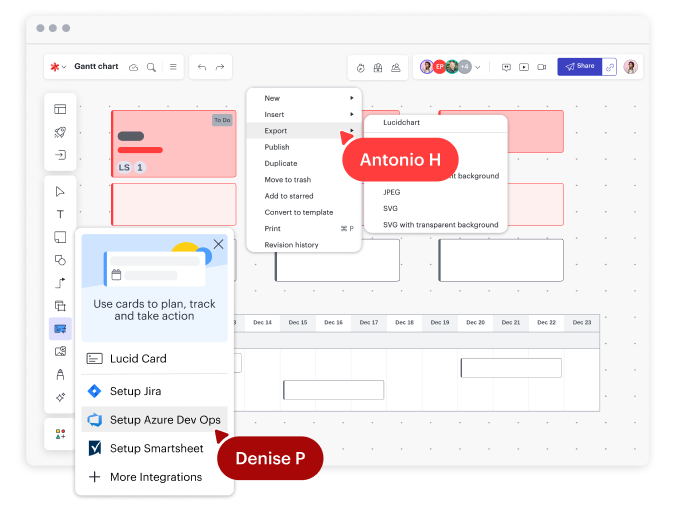Select the Text tool in left sidebar
680x510 pixels.
(x=60, y=214)
